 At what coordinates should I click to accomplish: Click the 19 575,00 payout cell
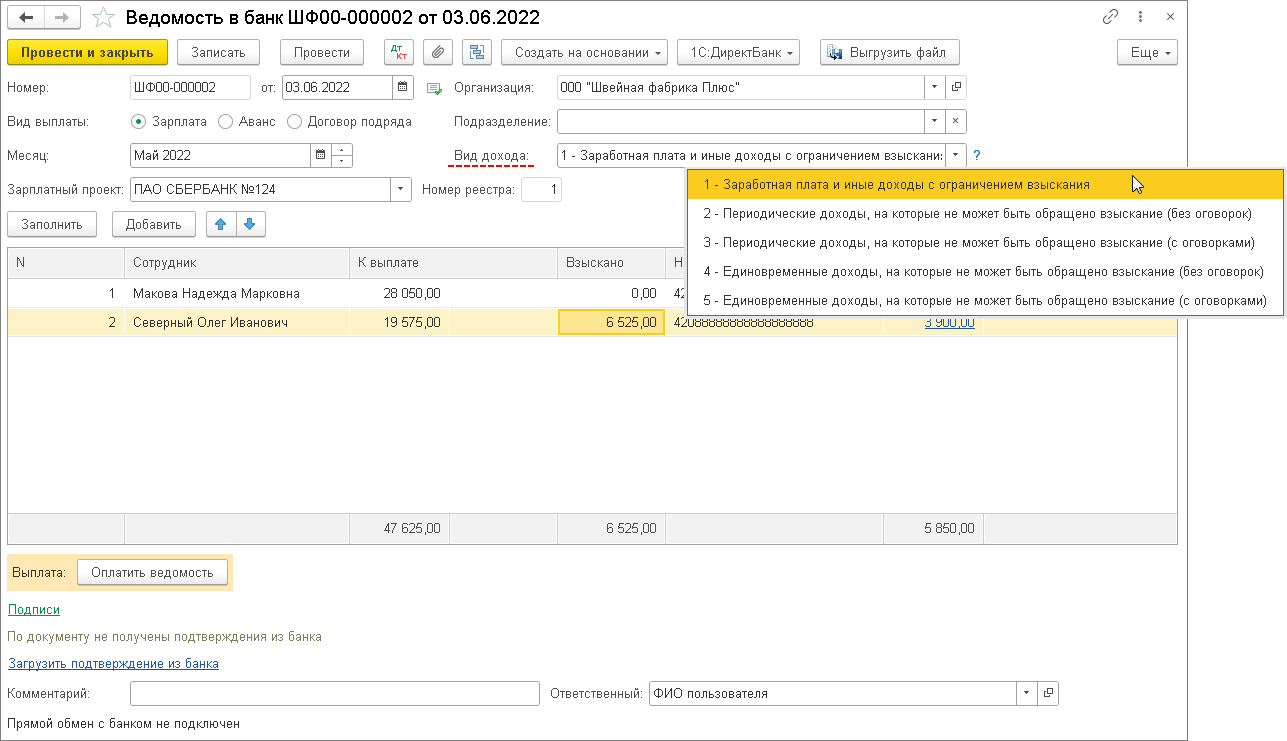tap(400, 322)
